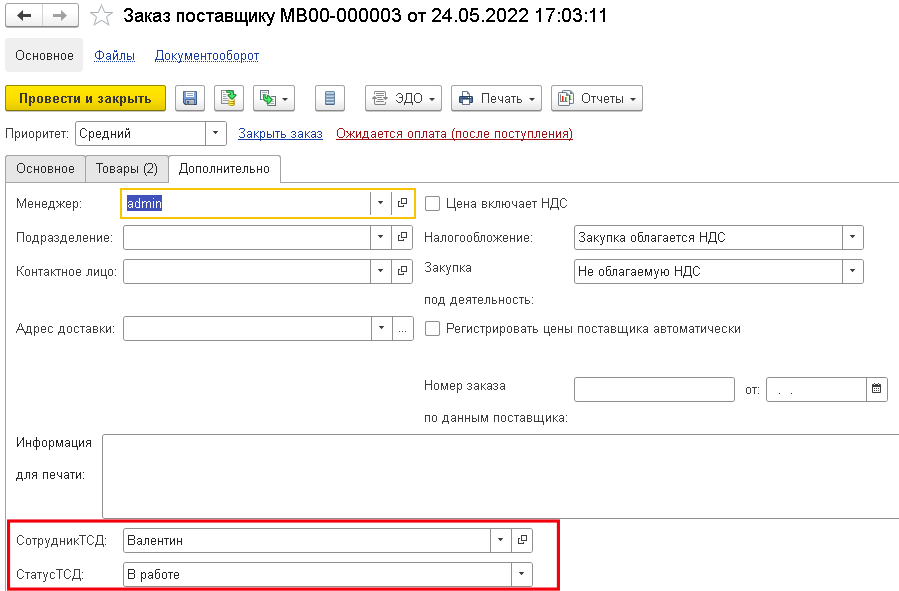Viewport: 899px width, 591px height.
Task: Save the document with the floppy disk icon
Action: pyautogui.click(x=190, y=98)
